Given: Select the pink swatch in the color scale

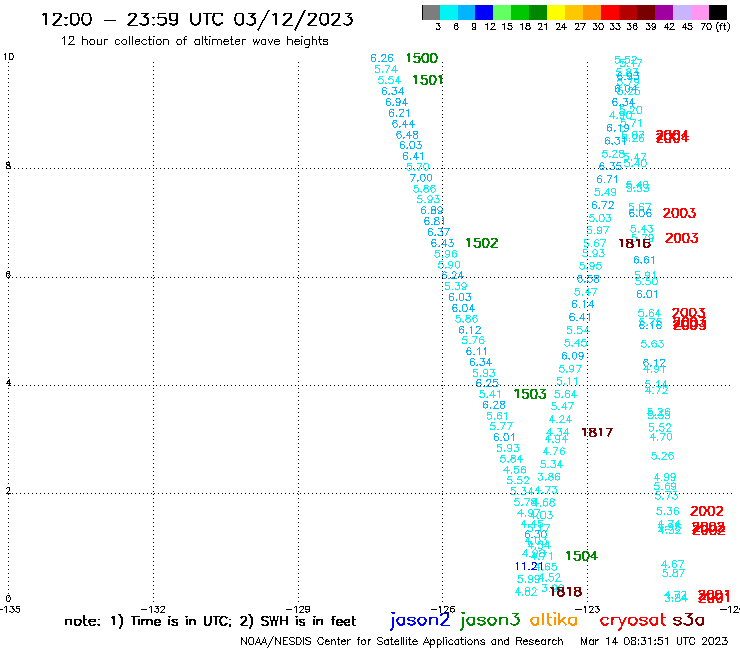Looking at the screenshot, I should (699, 12).
